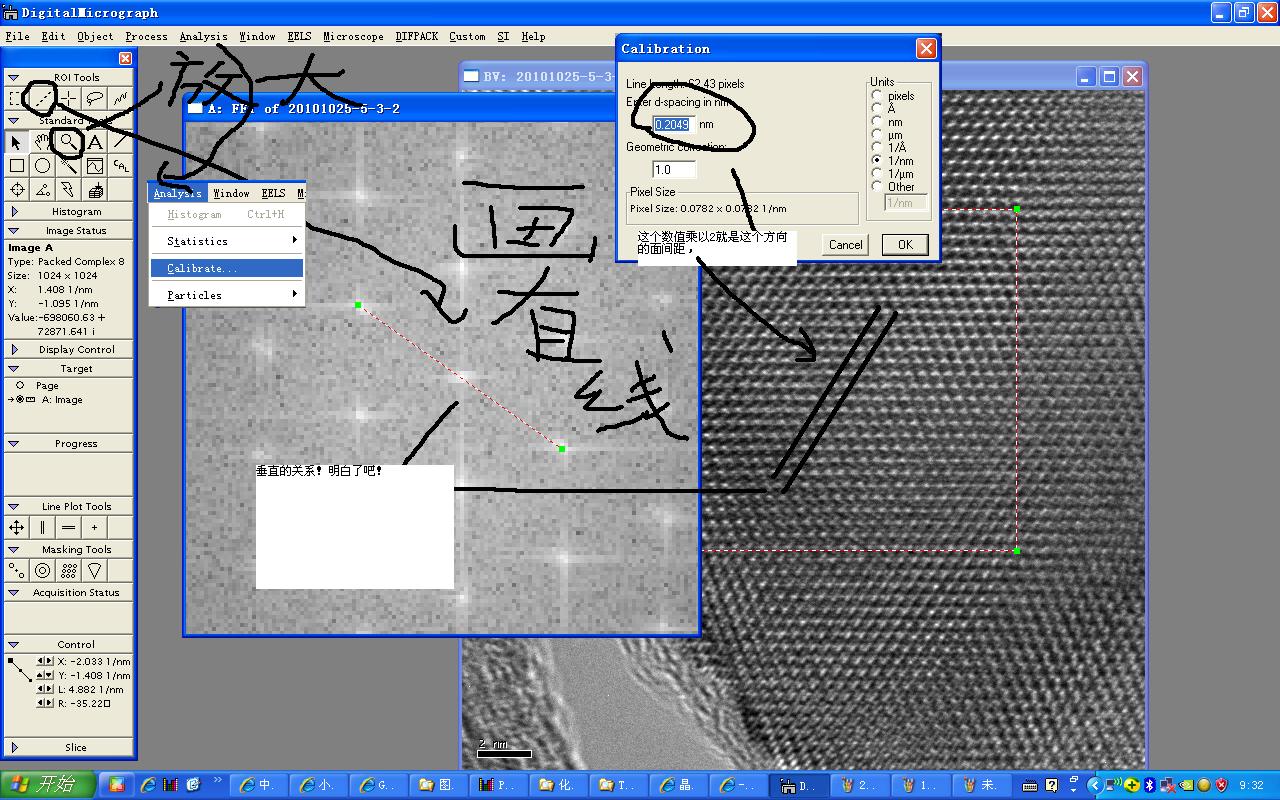Collapse the Progress panel
The height and width of the screenshot is (800, 1280).
(x=14, y=443)
